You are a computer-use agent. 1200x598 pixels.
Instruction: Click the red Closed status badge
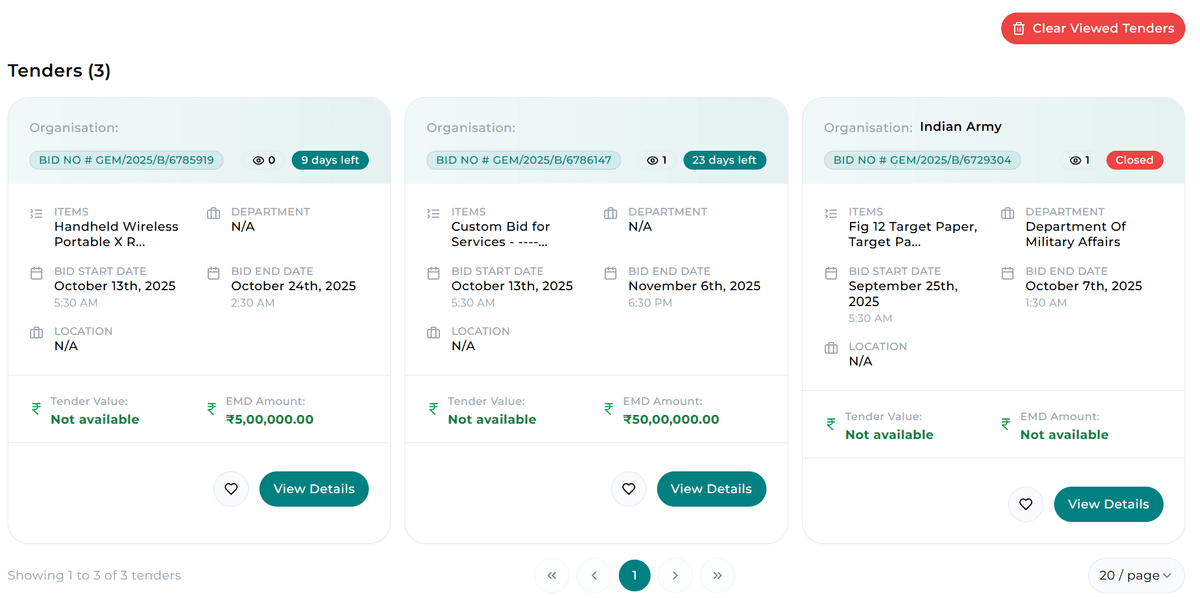1134,160
